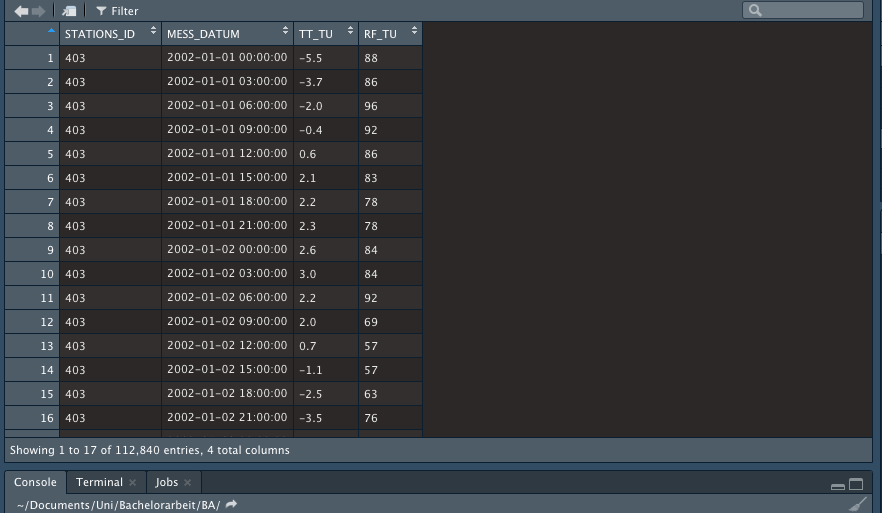The width and height of the screenshot is (882, 513).
Task: Show data in new window icon
Action: pos(69,11)
